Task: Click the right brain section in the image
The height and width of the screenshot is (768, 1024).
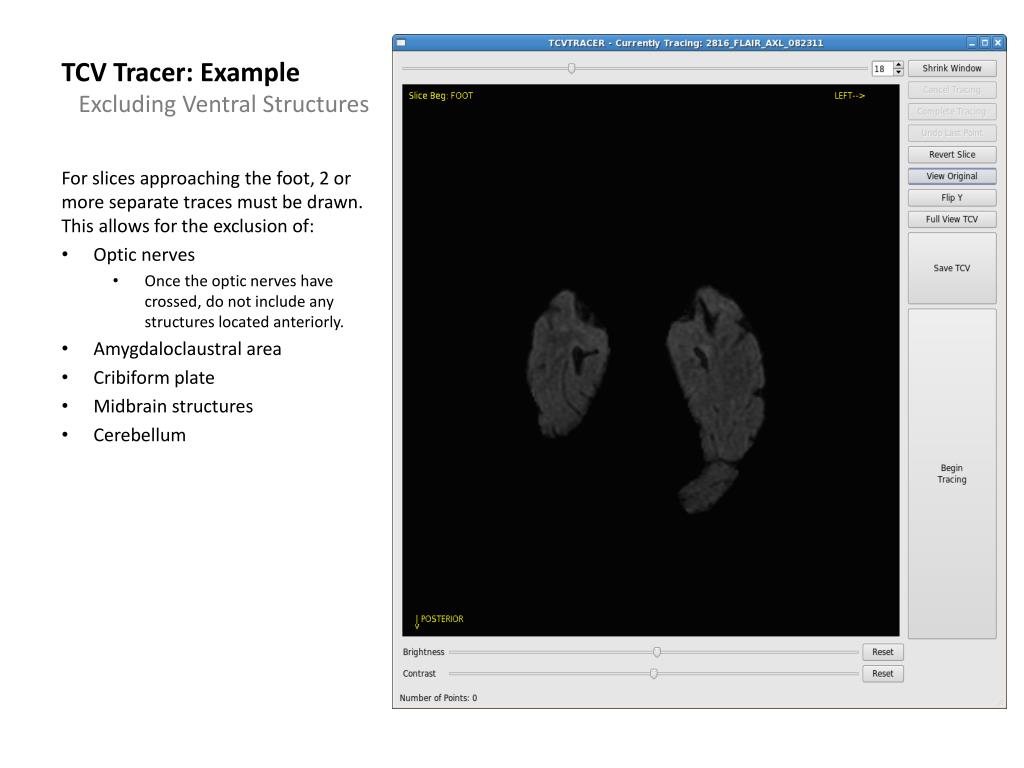Action: (x=715, y=398)
